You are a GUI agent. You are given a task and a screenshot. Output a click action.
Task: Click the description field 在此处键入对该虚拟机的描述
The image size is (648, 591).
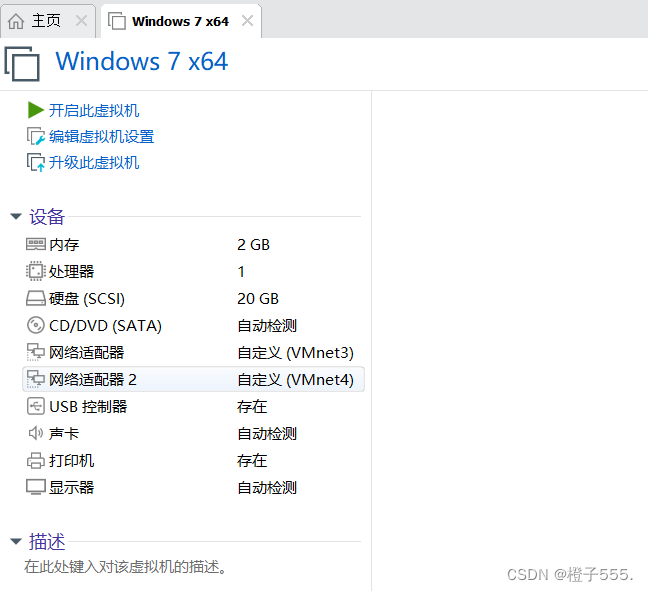click(125, 567)
